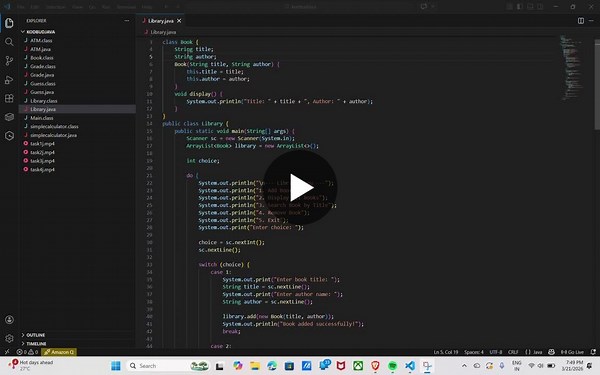Open Explorer views and more actions ellipsis
Viewport: 600px width, 375px height.
(x=127, y=21)
